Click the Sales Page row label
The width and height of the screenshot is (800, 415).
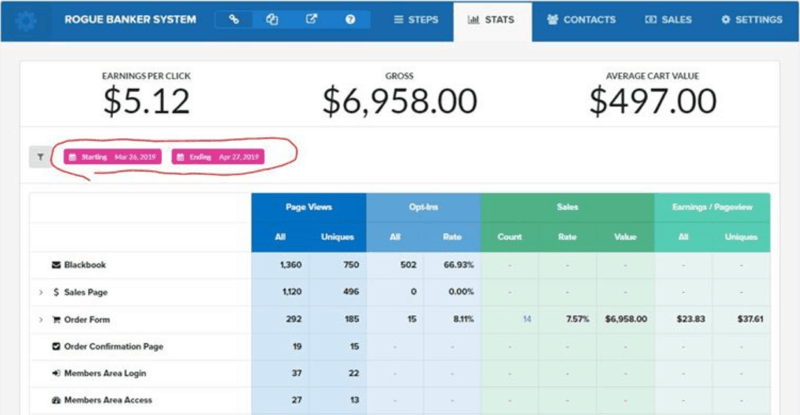click(86, 292)
